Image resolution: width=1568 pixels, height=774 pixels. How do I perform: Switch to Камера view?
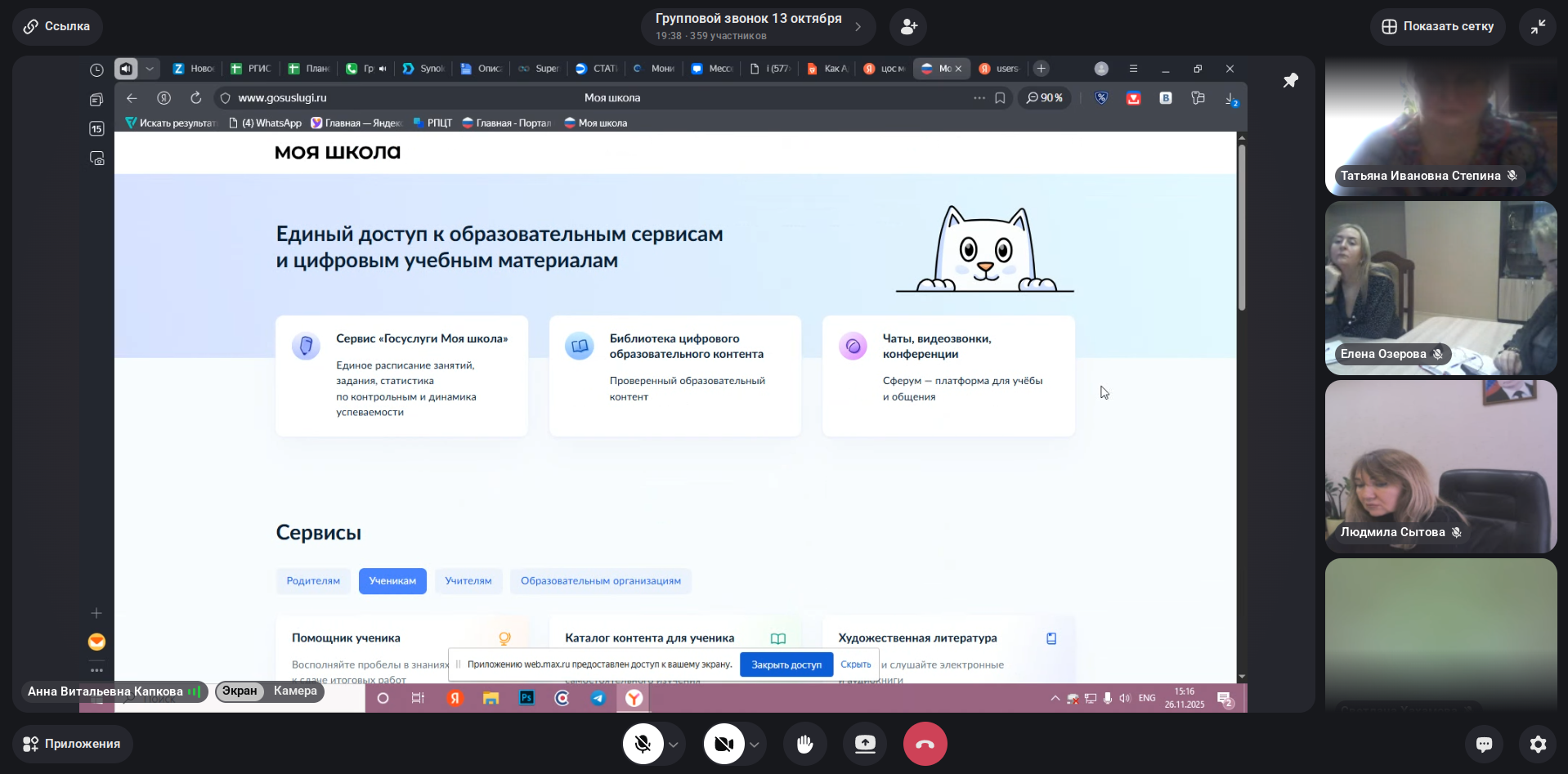pos(295,691)
